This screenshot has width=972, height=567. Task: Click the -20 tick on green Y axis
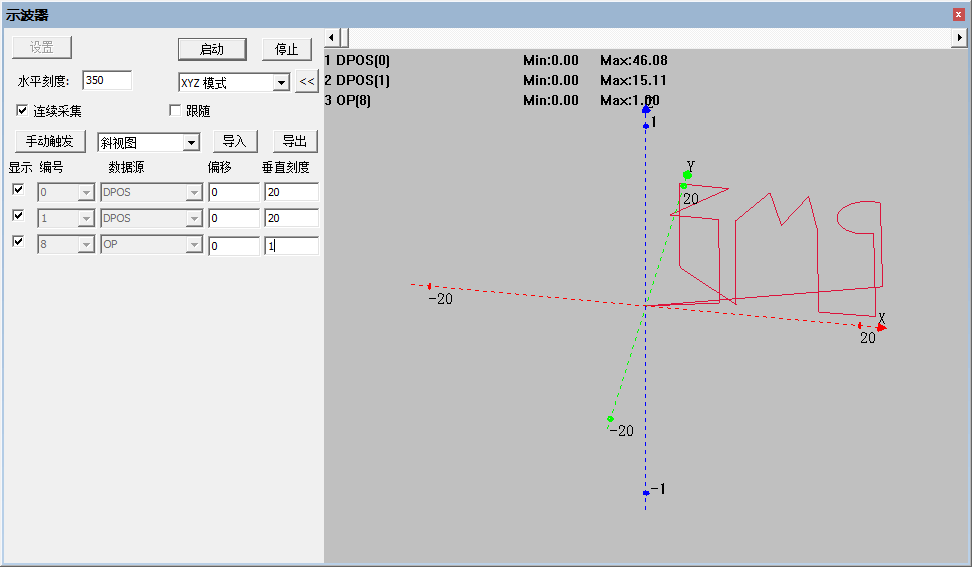(x=611, y=420)
